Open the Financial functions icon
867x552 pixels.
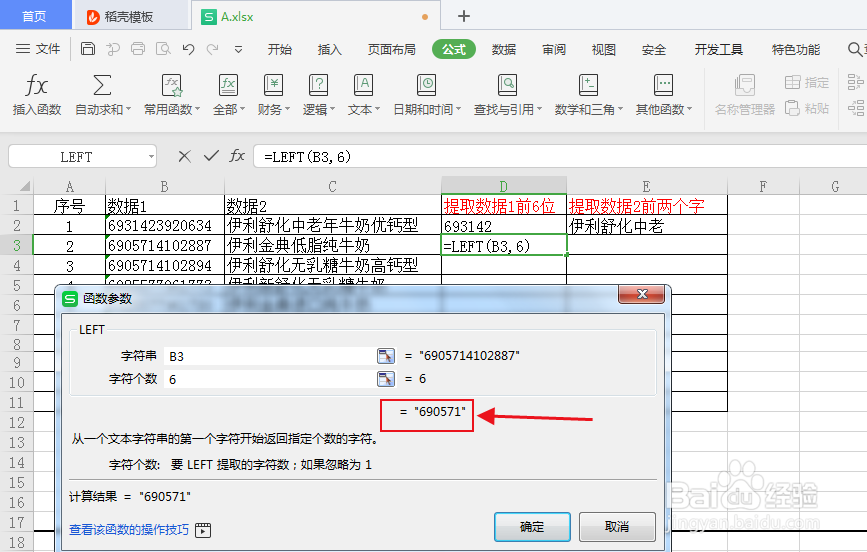273,86
